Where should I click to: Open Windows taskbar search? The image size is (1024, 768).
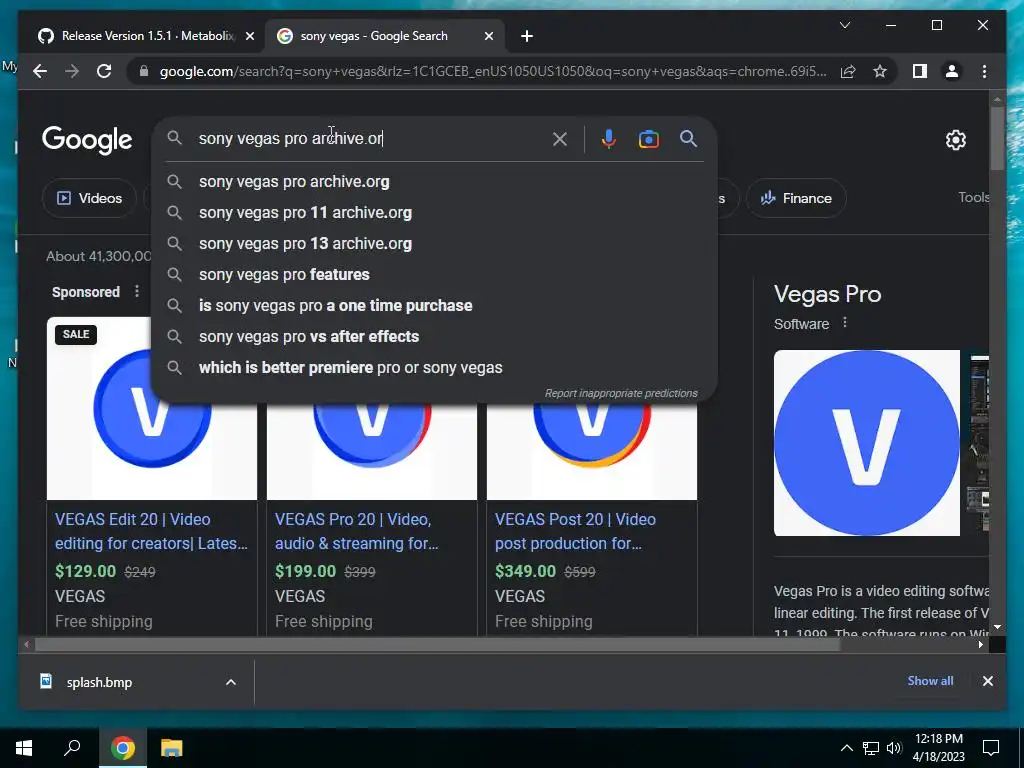tap(72, 748)
